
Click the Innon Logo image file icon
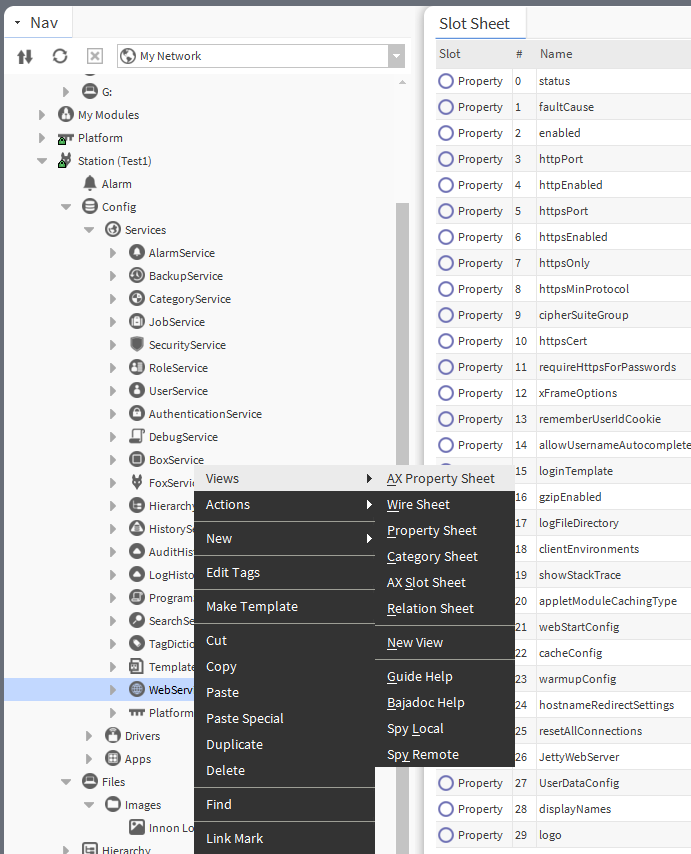pos(137,828)
